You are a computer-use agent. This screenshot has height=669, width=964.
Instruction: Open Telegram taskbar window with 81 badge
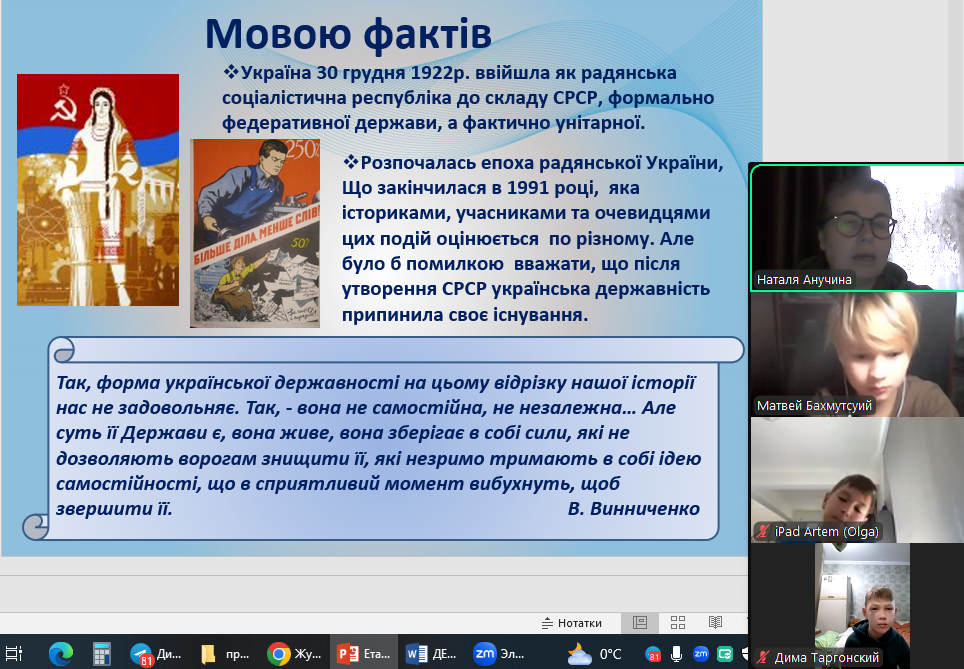pyautogui.click(x=156, y=653)
